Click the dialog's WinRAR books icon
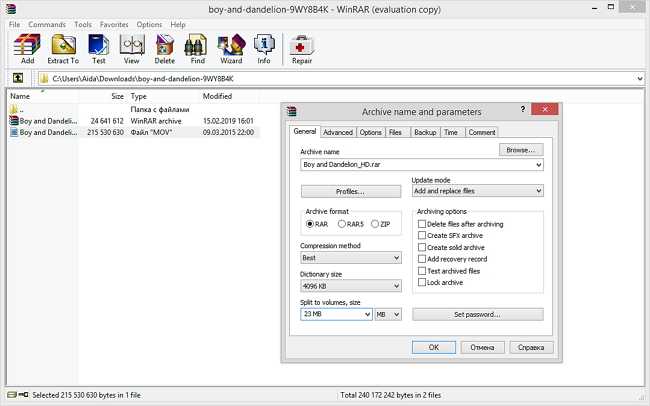Screen dimensions: 650x406 tap(292, 111)
